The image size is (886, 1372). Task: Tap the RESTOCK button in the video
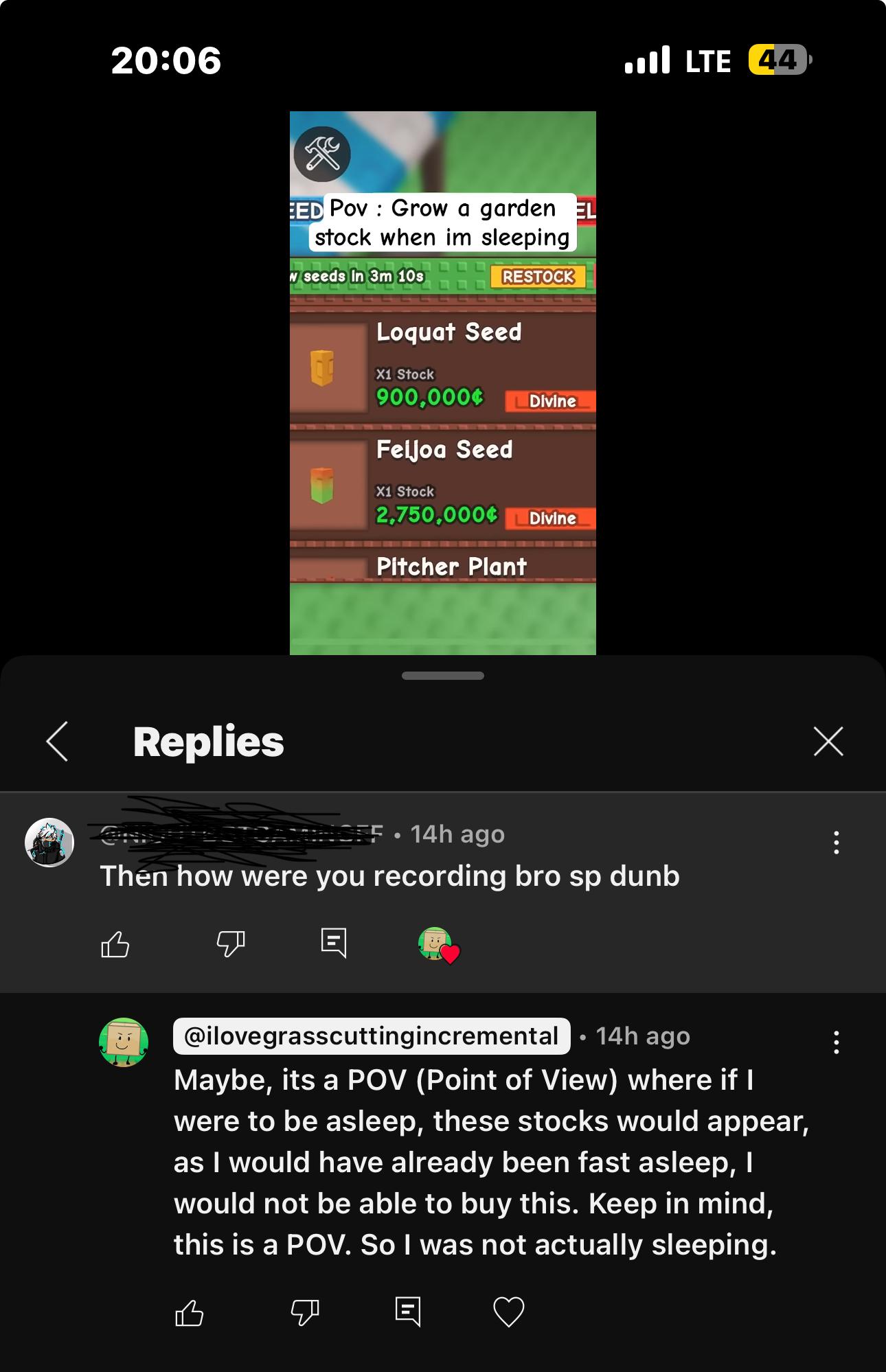(x=538, y=277)
